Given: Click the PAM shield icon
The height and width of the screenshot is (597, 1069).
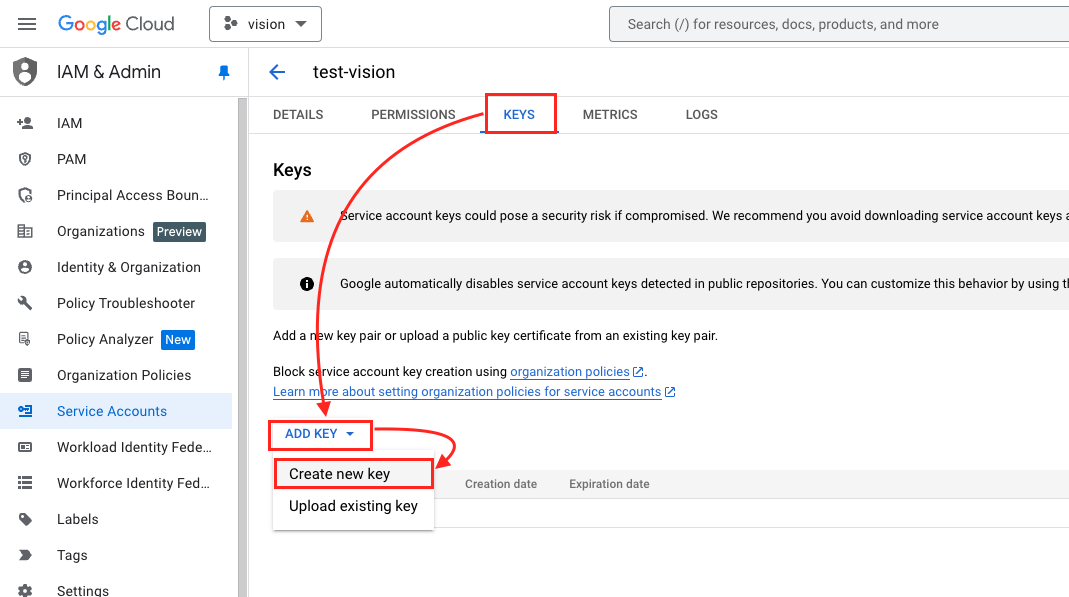Looking at the screenshot, I should point(25,159).
